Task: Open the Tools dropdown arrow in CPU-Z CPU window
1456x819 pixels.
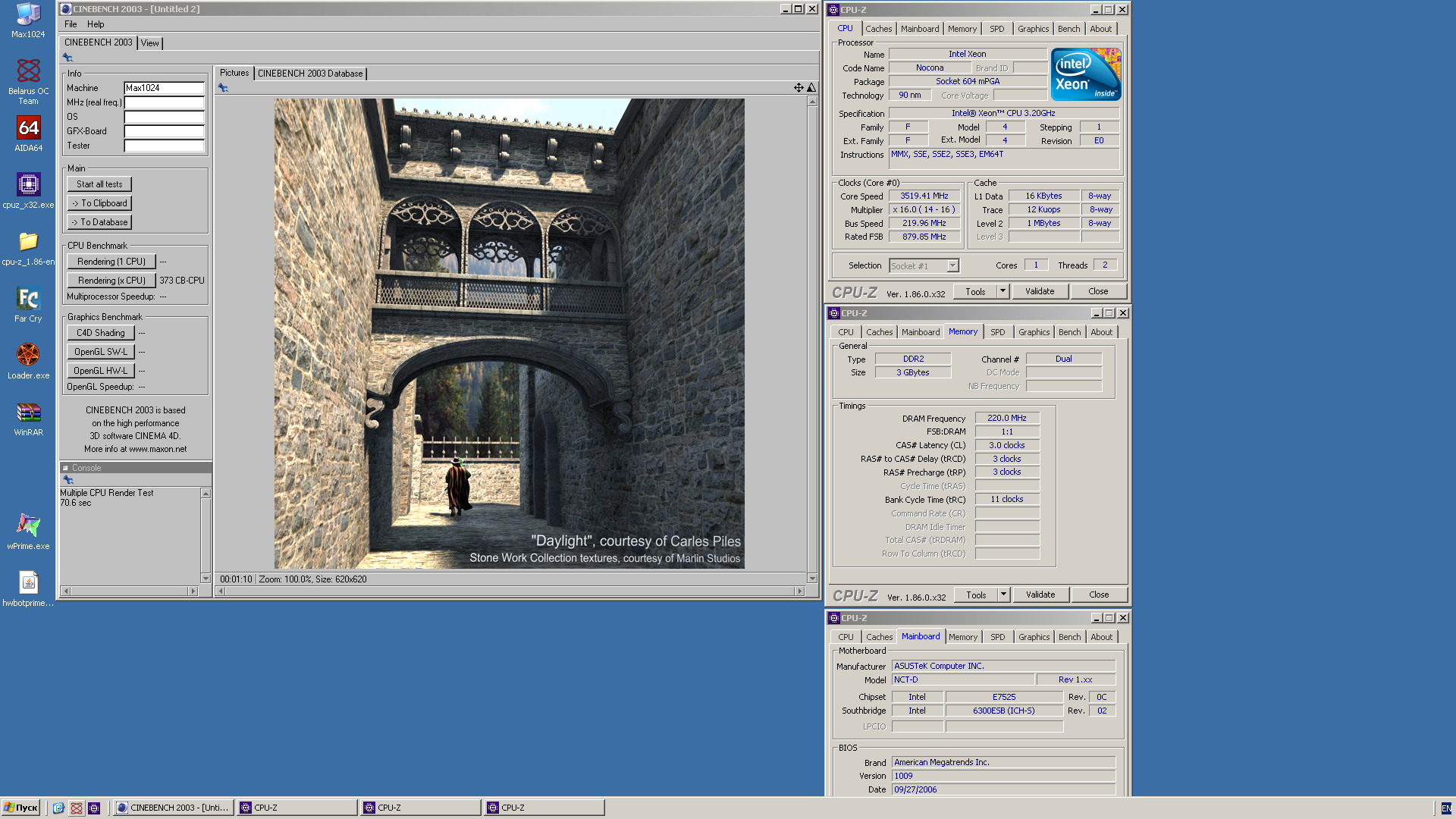Action: (1003, 291)
